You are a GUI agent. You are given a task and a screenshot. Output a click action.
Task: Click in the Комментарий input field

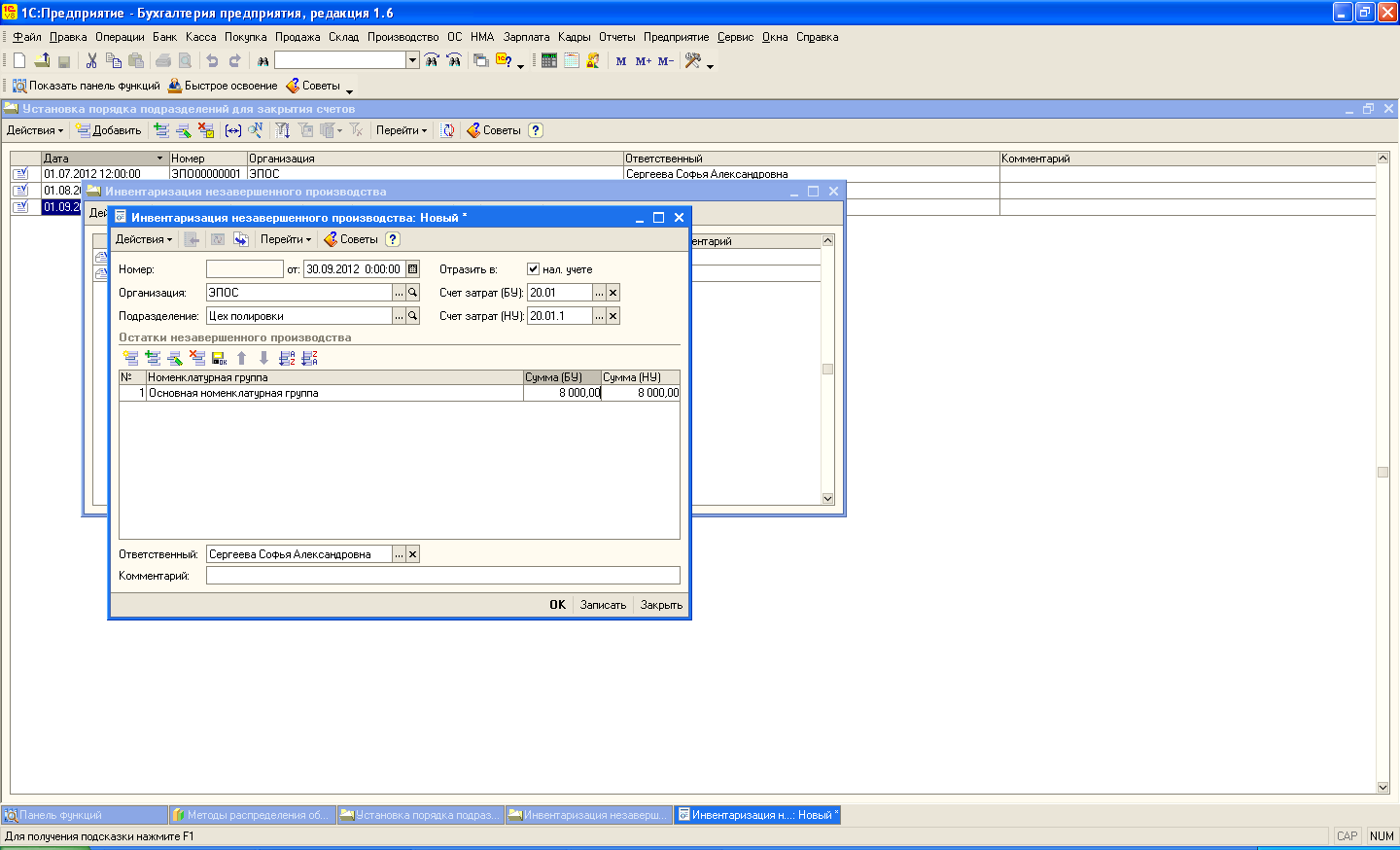click(443, 576)
